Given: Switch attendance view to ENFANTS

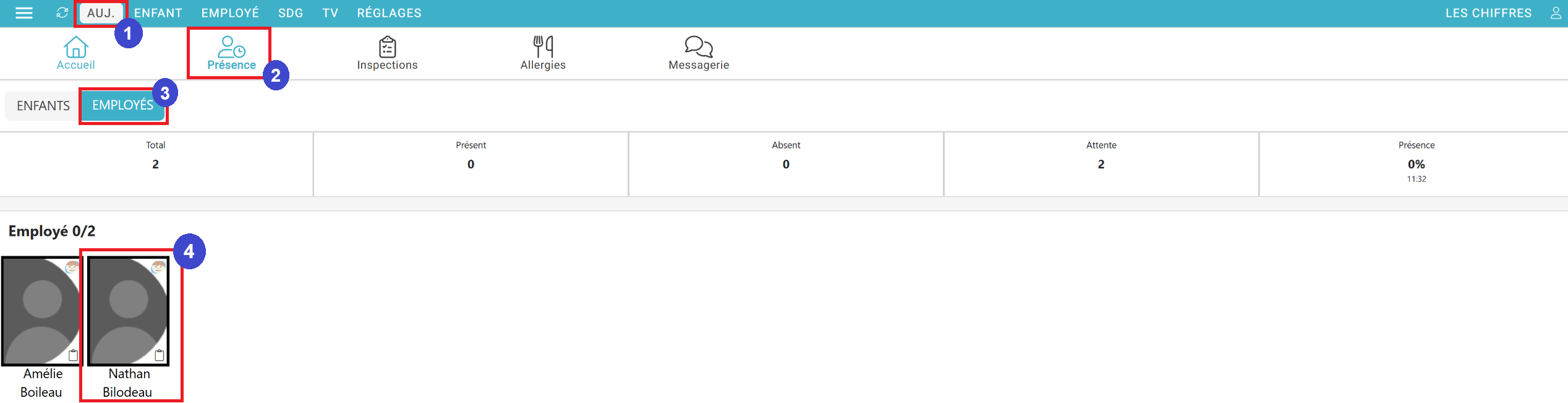Looking at the screenshot, I should pos(43,106).
